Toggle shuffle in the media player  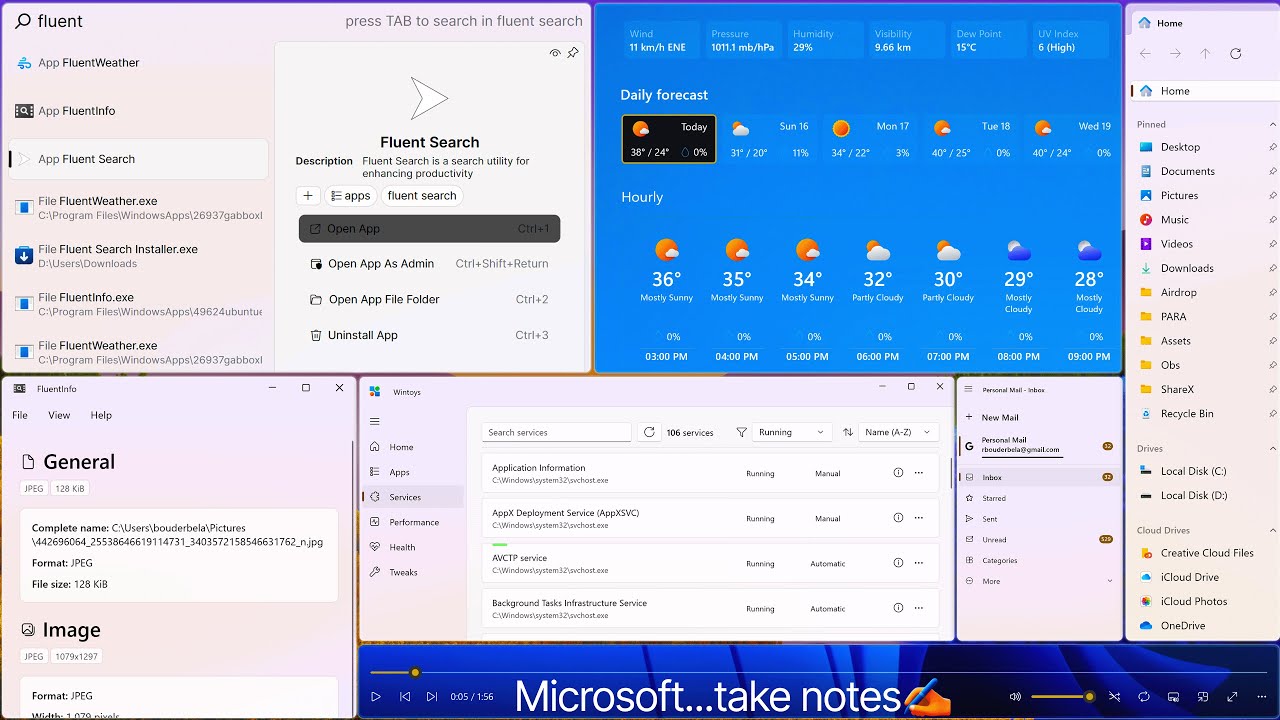1114,696
